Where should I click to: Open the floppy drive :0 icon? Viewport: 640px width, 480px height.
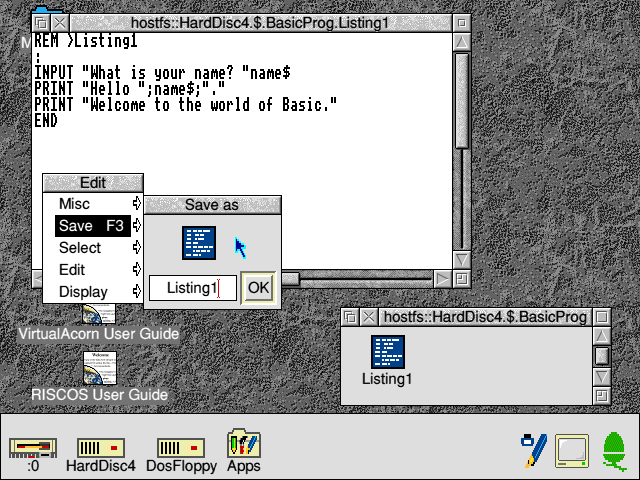point(33,449)
